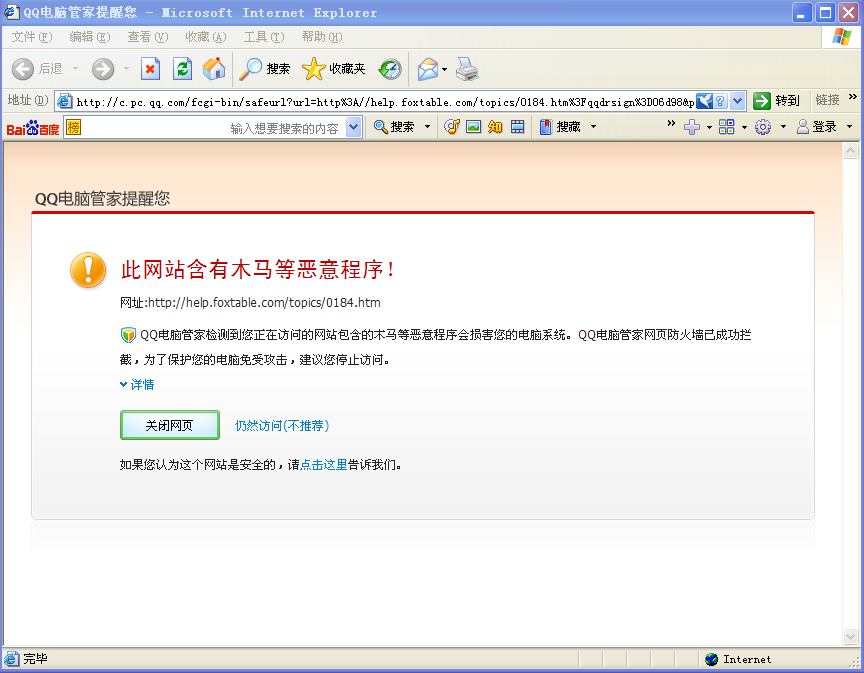Click the Refresh page icon

point(182,69)
